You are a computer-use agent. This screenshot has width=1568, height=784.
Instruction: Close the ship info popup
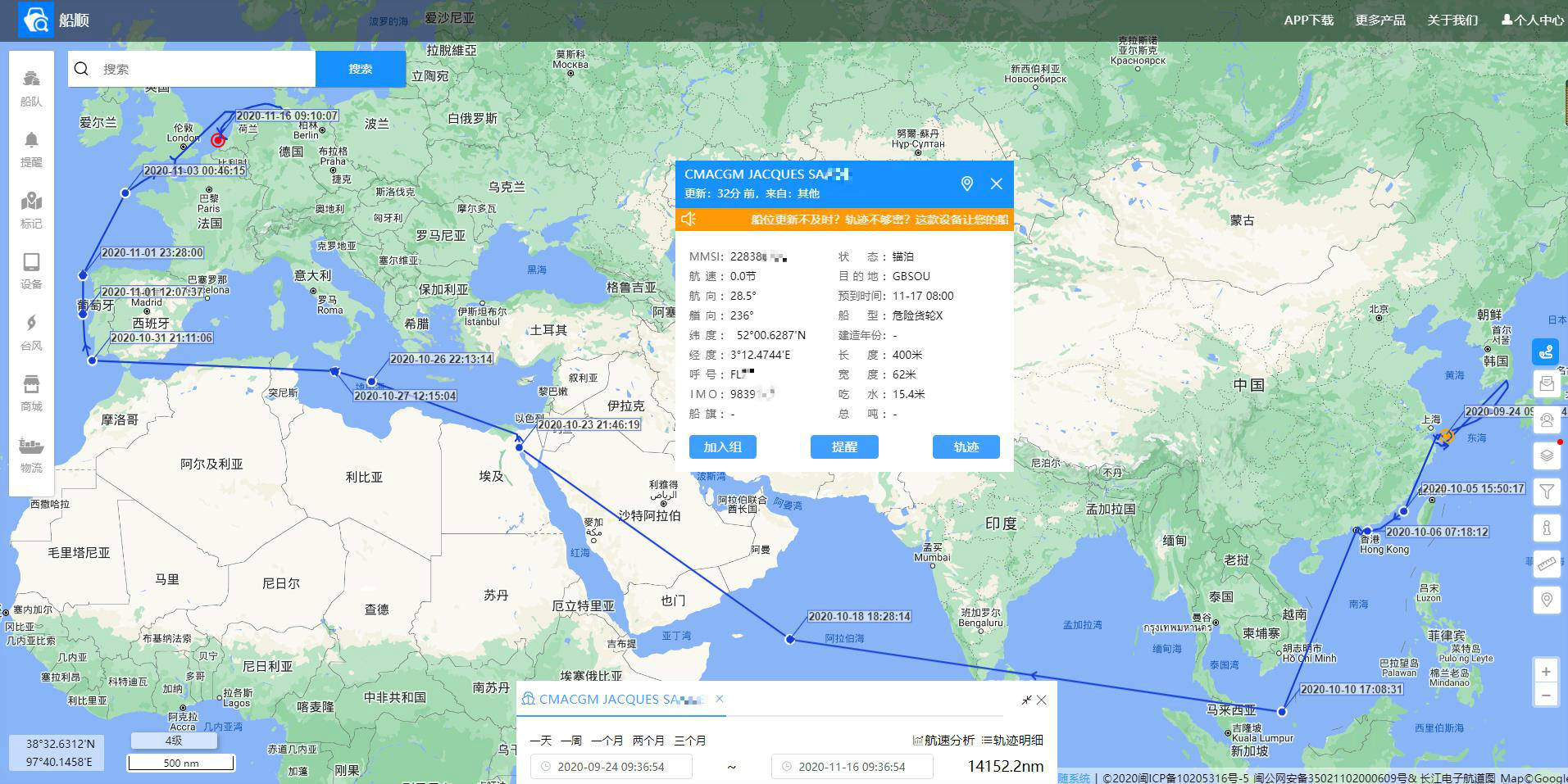996,184
